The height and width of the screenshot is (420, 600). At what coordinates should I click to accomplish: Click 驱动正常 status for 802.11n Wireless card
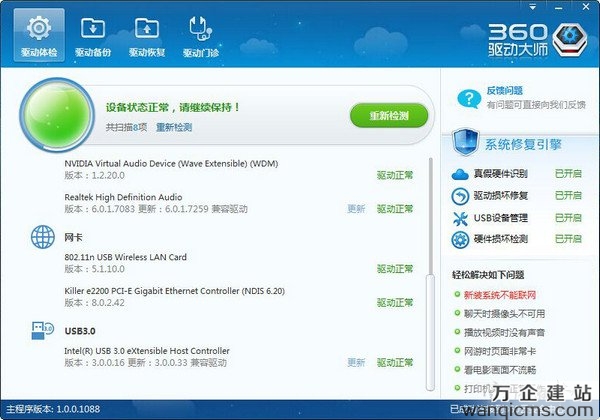point(395,269)
